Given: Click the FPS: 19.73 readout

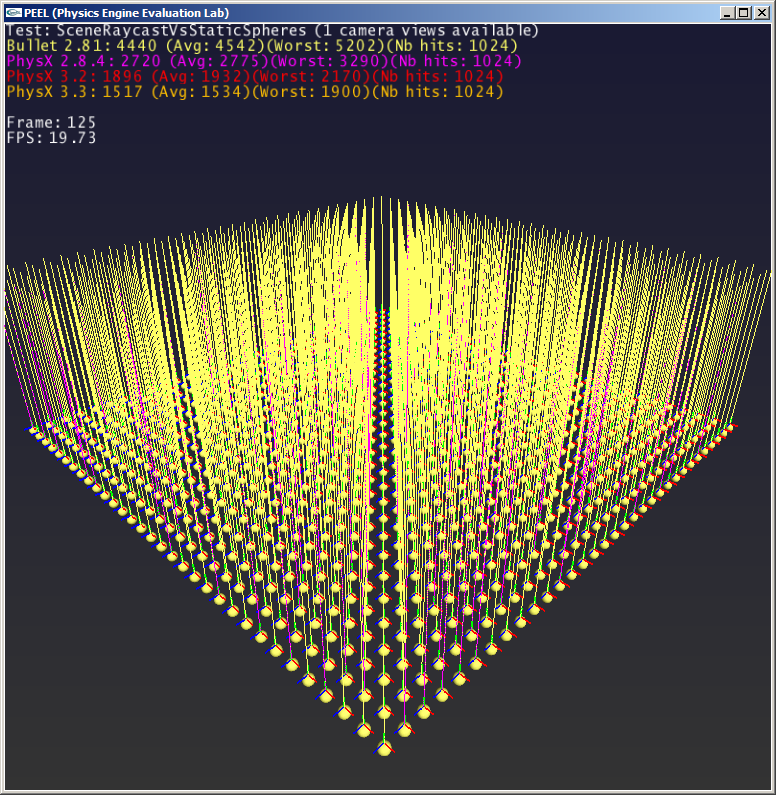Looking at the screenshot, I should (x=51, y=137).
